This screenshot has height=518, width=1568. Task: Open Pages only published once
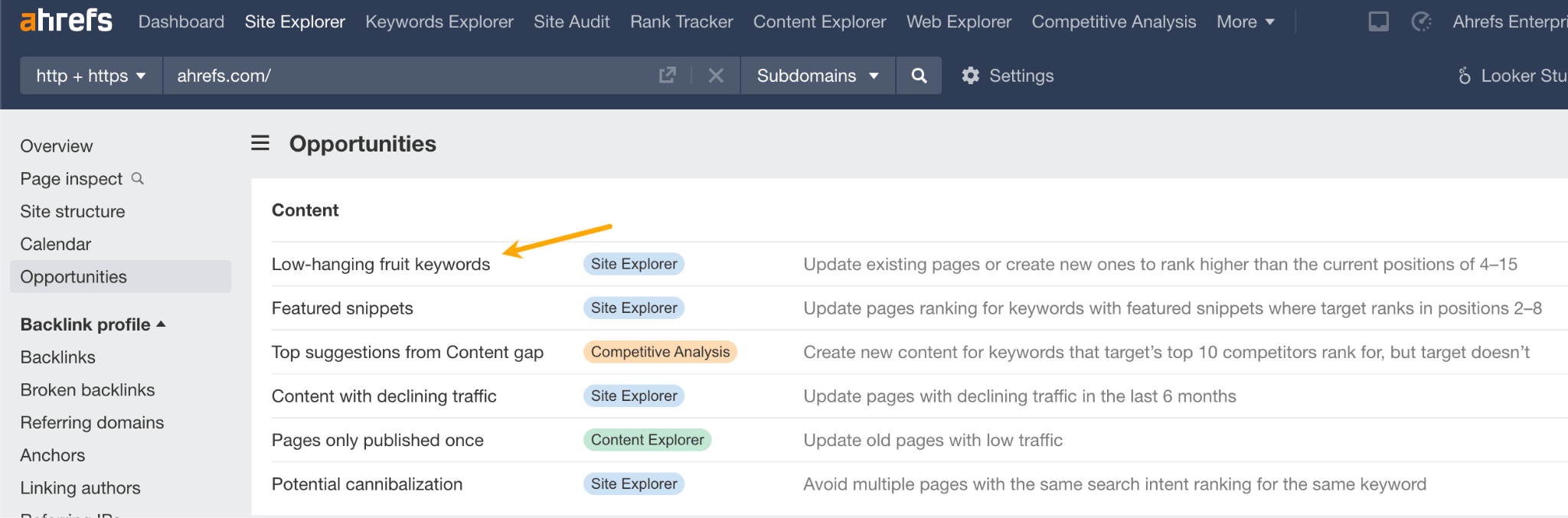(x=377, y=440)
